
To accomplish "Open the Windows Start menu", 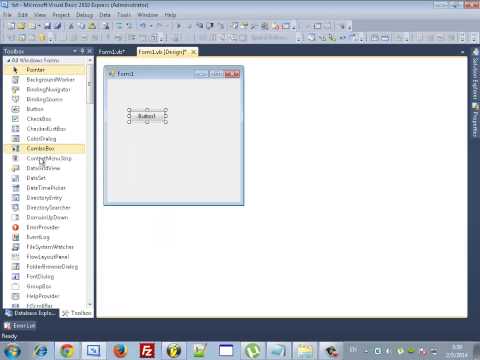I will pos(12,351).
